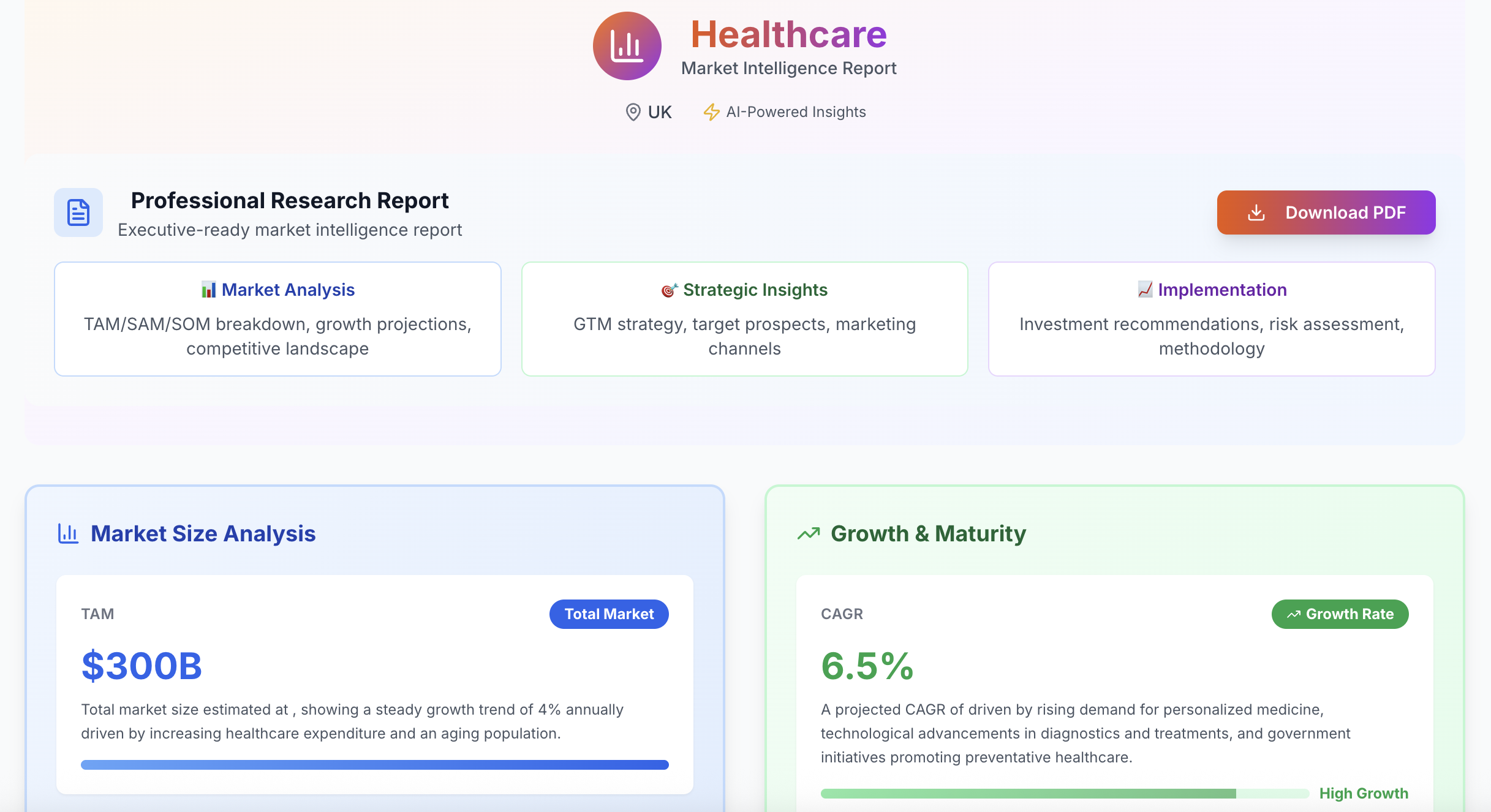Click the blue TAM progress bar
The height and width of the screenshot is (812, 1491).
[x=374, y=765]
